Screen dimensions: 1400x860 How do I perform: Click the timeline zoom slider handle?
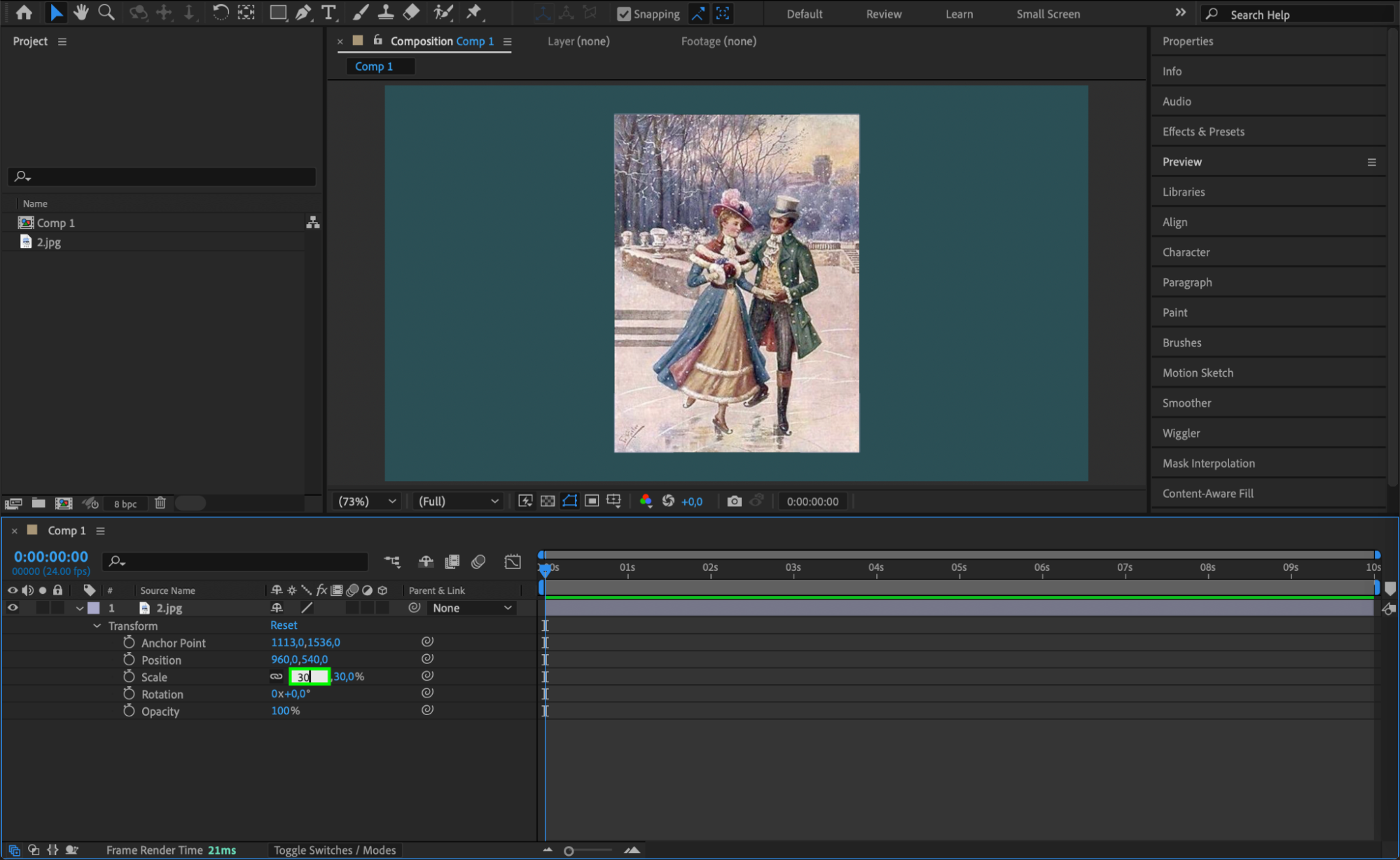569,851
